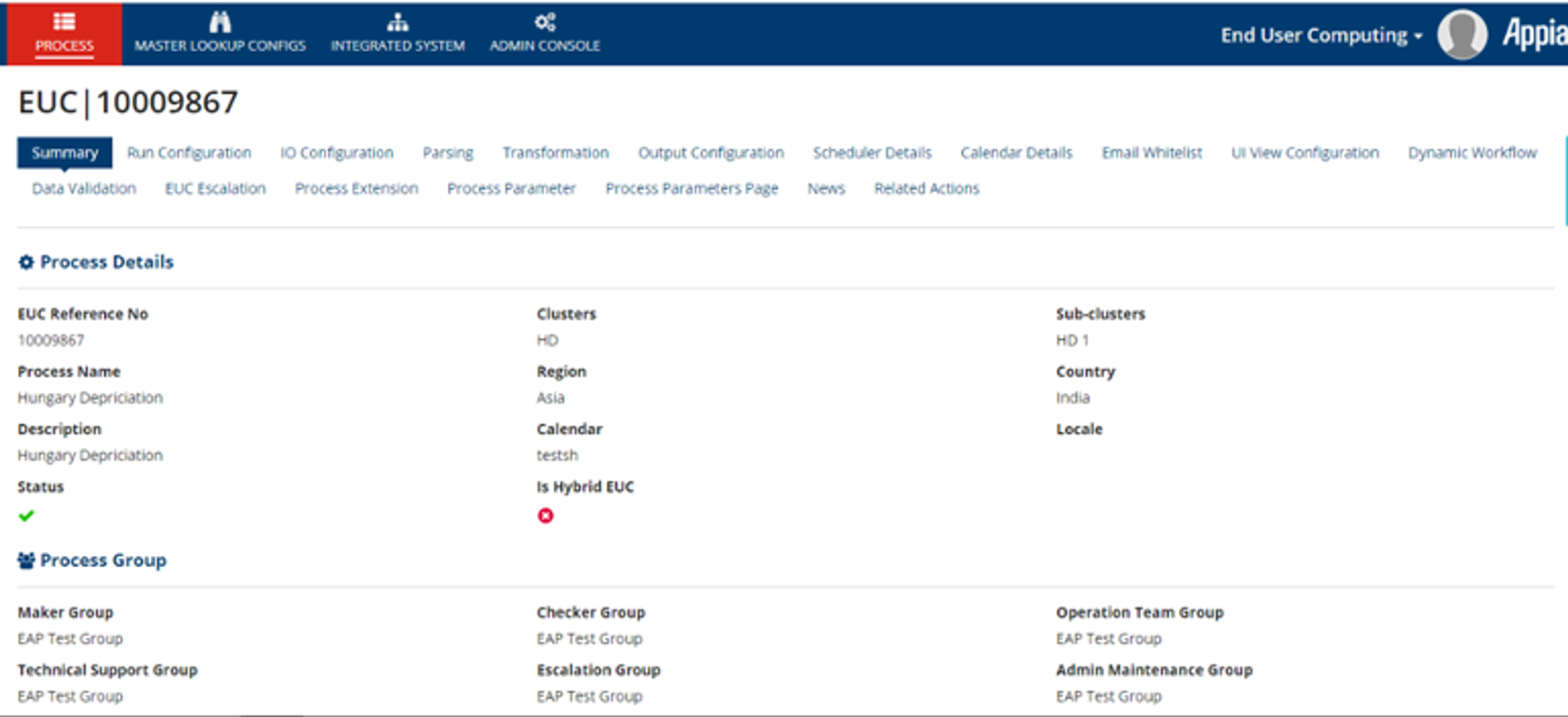Open the Email Whitelist tab
The width and height of the screenshot is (1568, 717).
[x=1151, y=152]
